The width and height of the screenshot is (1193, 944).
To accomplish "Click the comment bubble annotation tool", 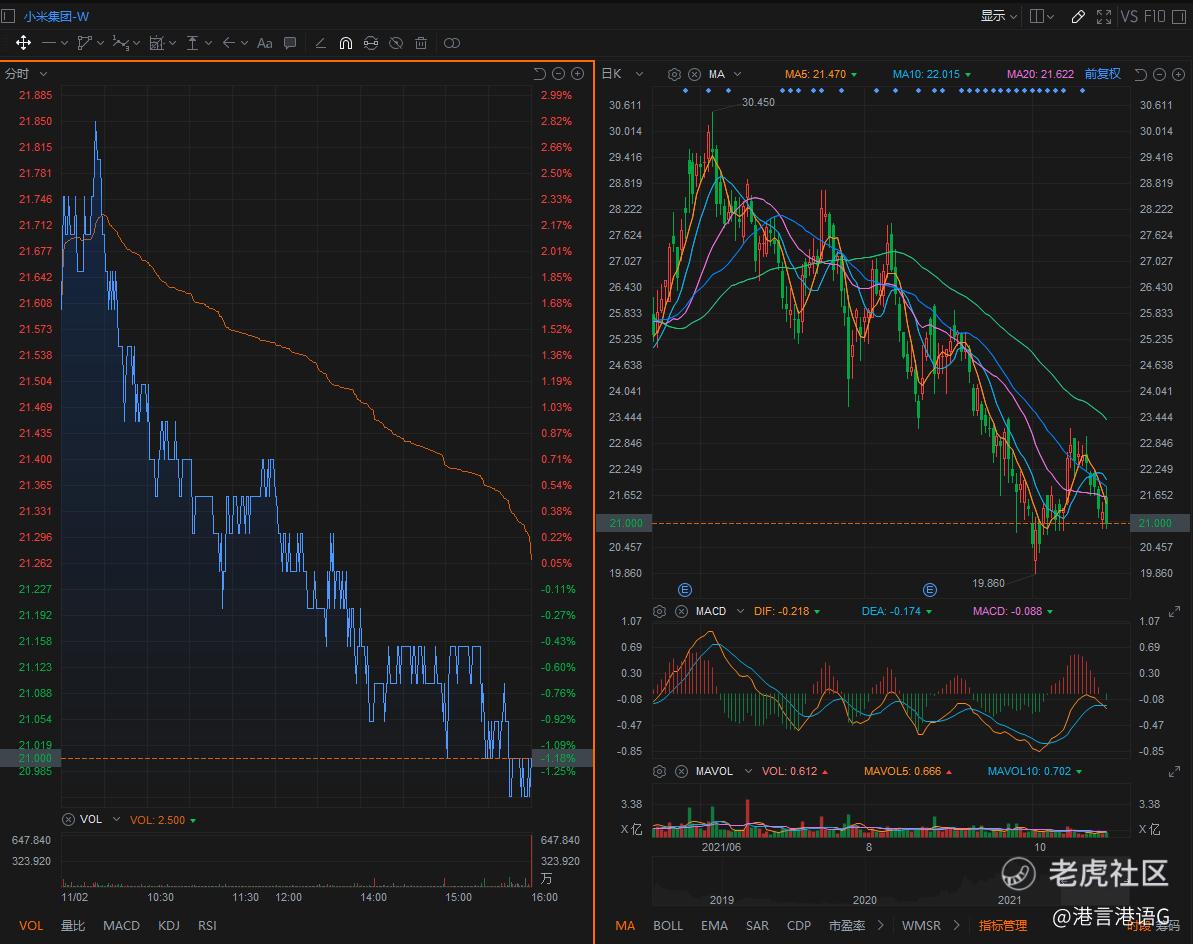I will point(290,43).
